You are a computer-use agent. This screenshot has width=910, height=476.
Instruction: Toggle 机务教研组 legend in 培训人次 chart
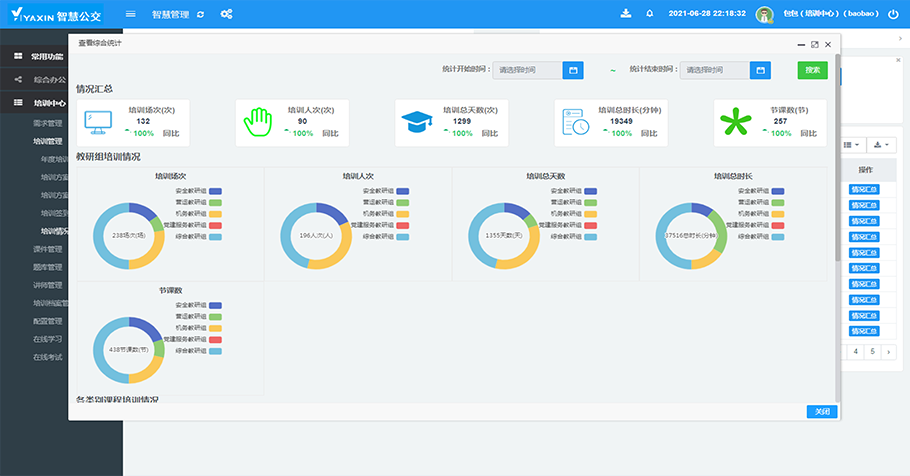click(403, 214)
